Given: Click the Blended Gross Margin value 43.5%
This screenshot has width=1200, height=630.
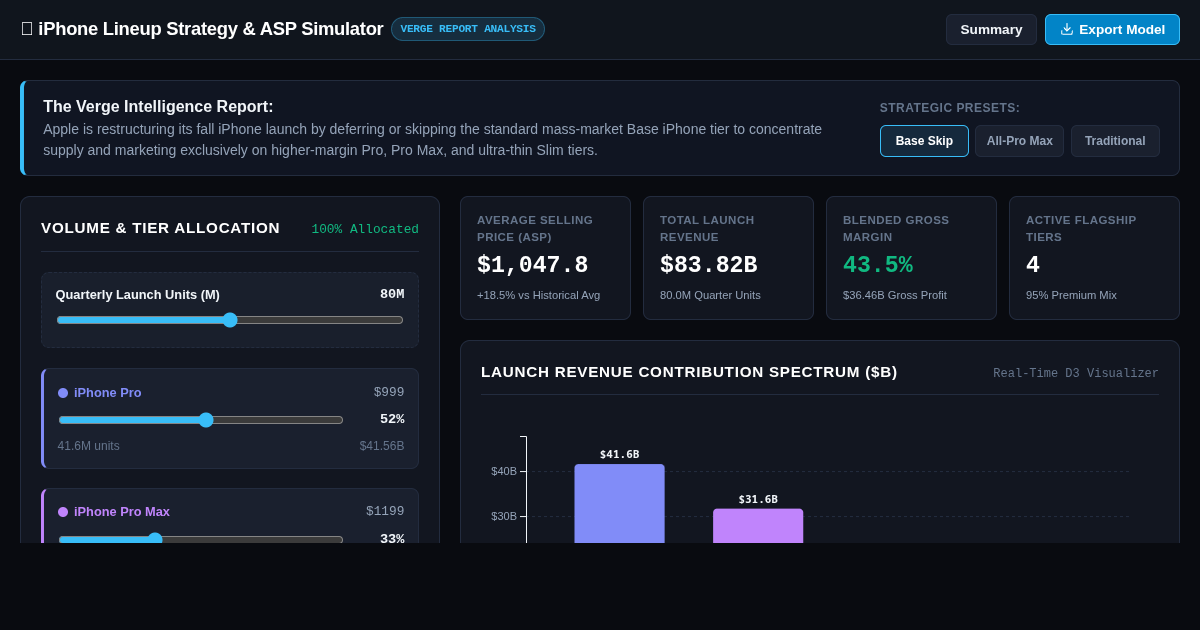Looking at the screenshot, I should point(877,266).
